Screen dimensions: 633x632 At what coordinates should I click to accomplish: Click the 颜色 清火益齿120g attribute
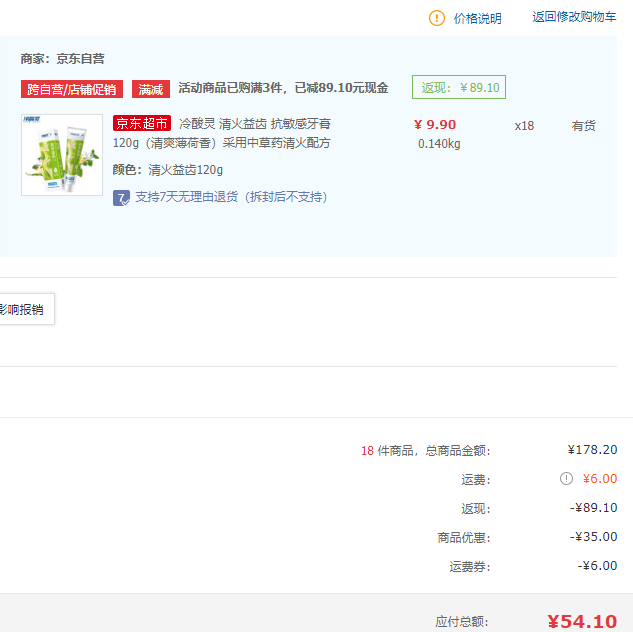pyautogui.click(x=168, y=170)
